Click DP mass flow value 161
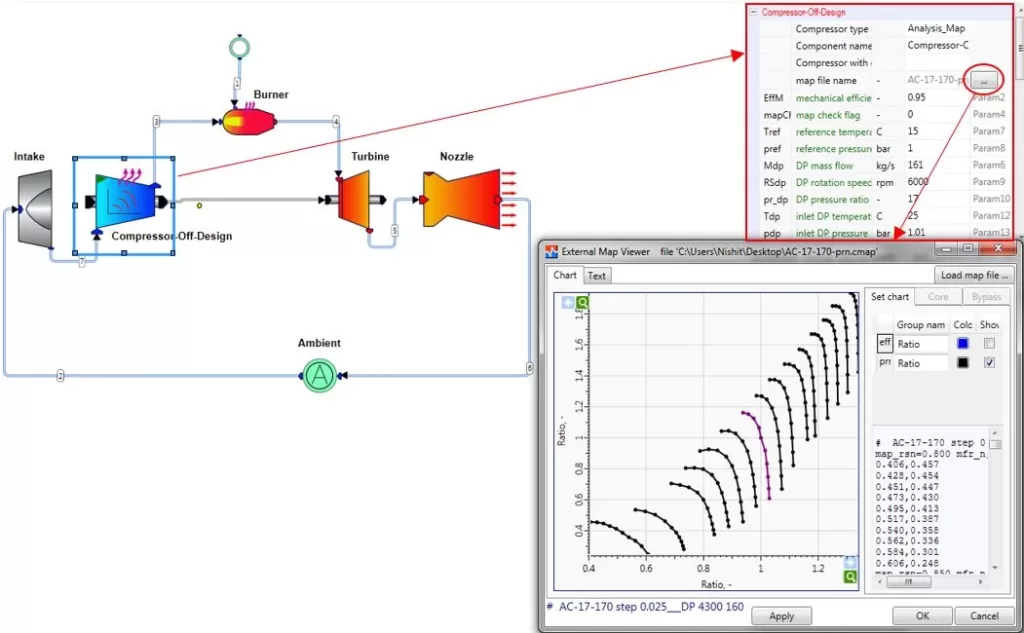 pyautogui.click(x=916, y=165)
